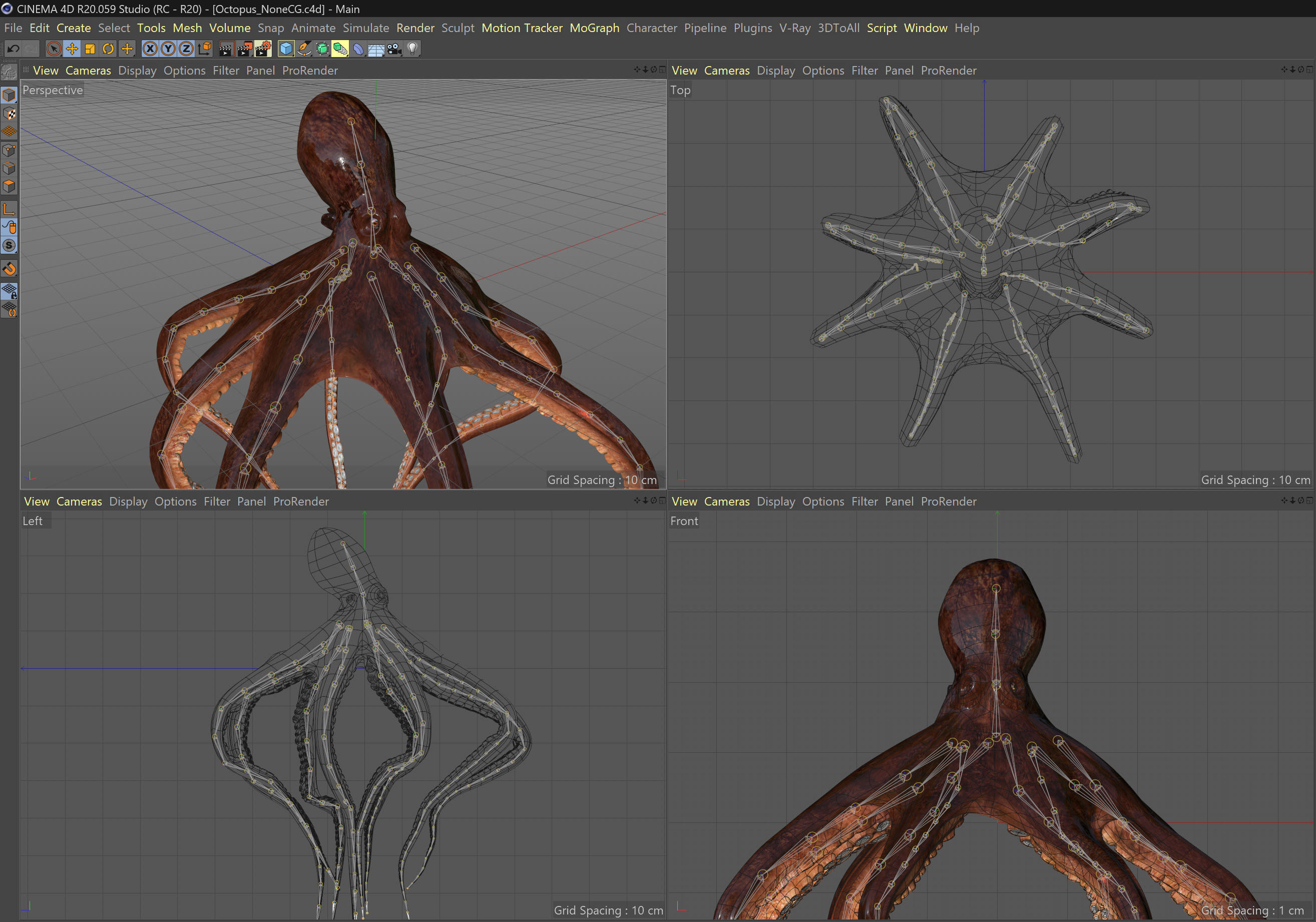Toggle the Coordinate System button
Screen dimensions: 1316x922
205,49
